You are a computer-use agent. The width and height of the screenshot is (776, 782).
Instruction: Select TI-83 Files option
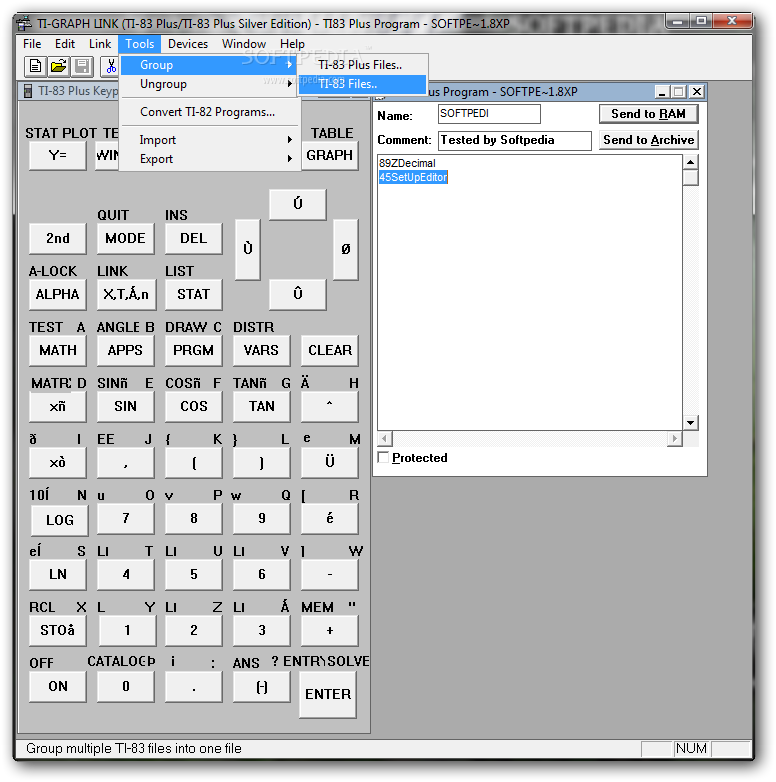[362, 84]
